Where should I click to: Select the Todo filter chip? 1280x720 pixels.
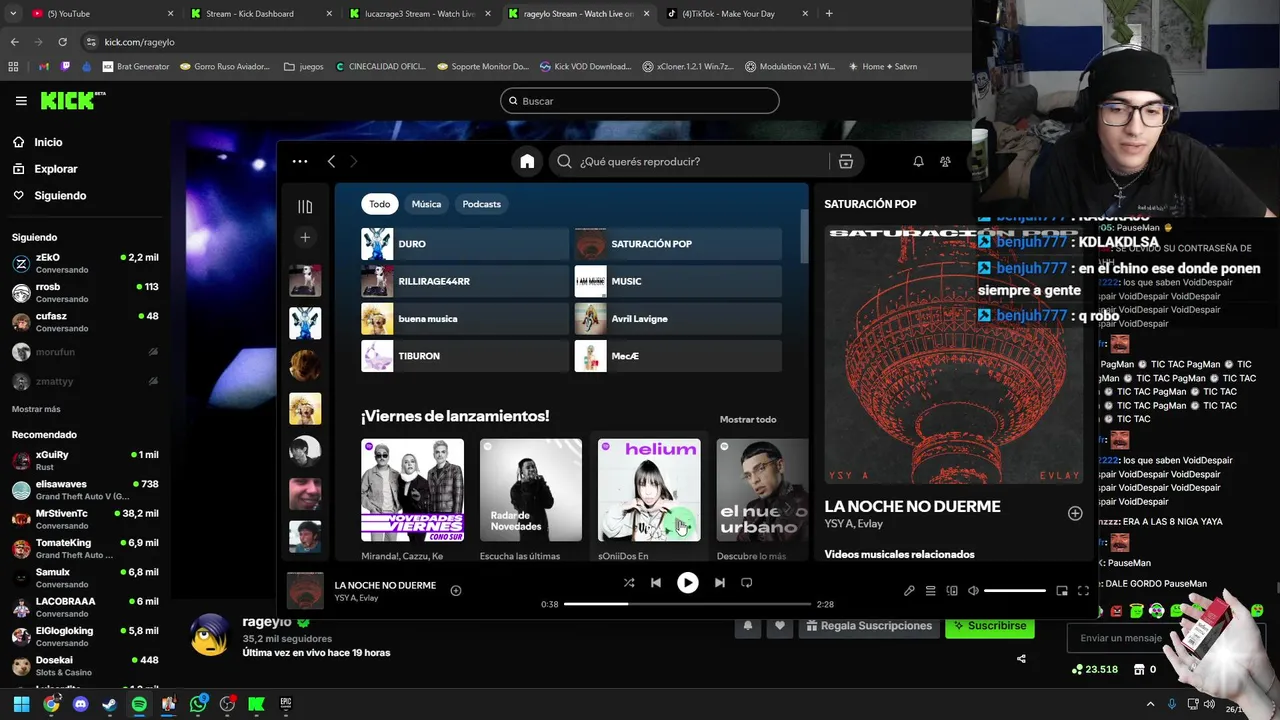pos(380,204)
